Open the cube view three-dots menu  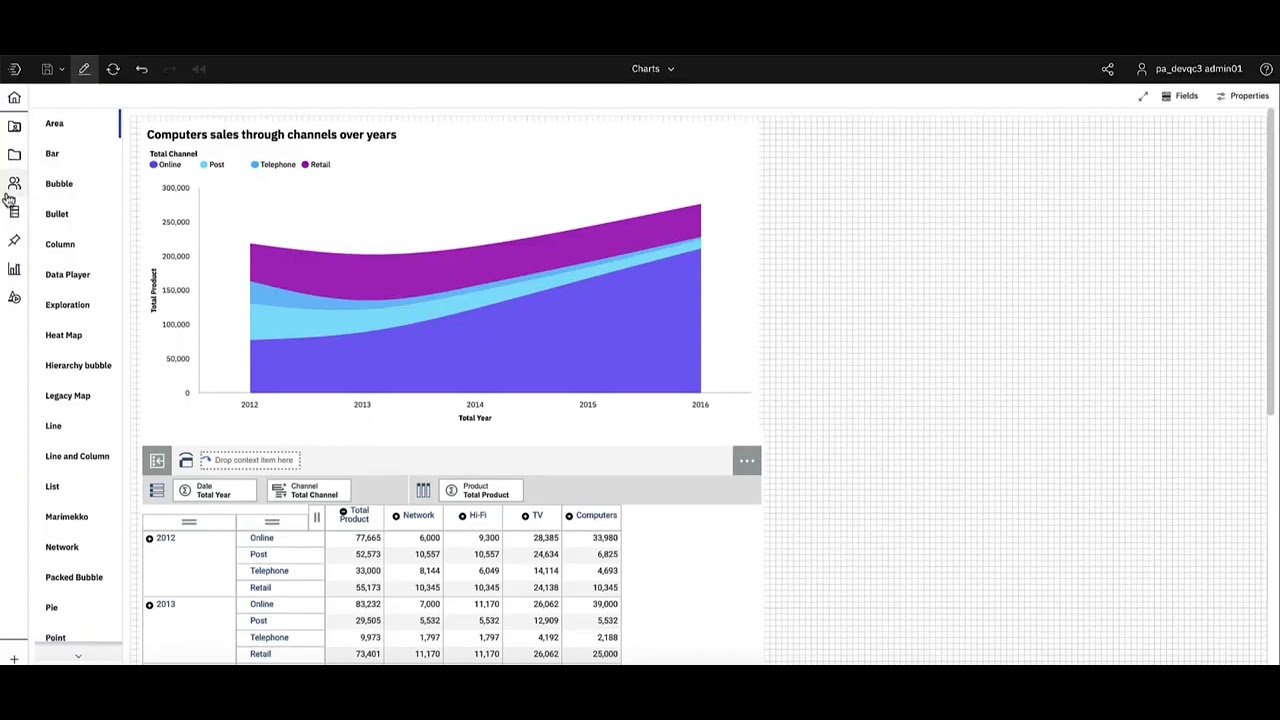[747, 461]
